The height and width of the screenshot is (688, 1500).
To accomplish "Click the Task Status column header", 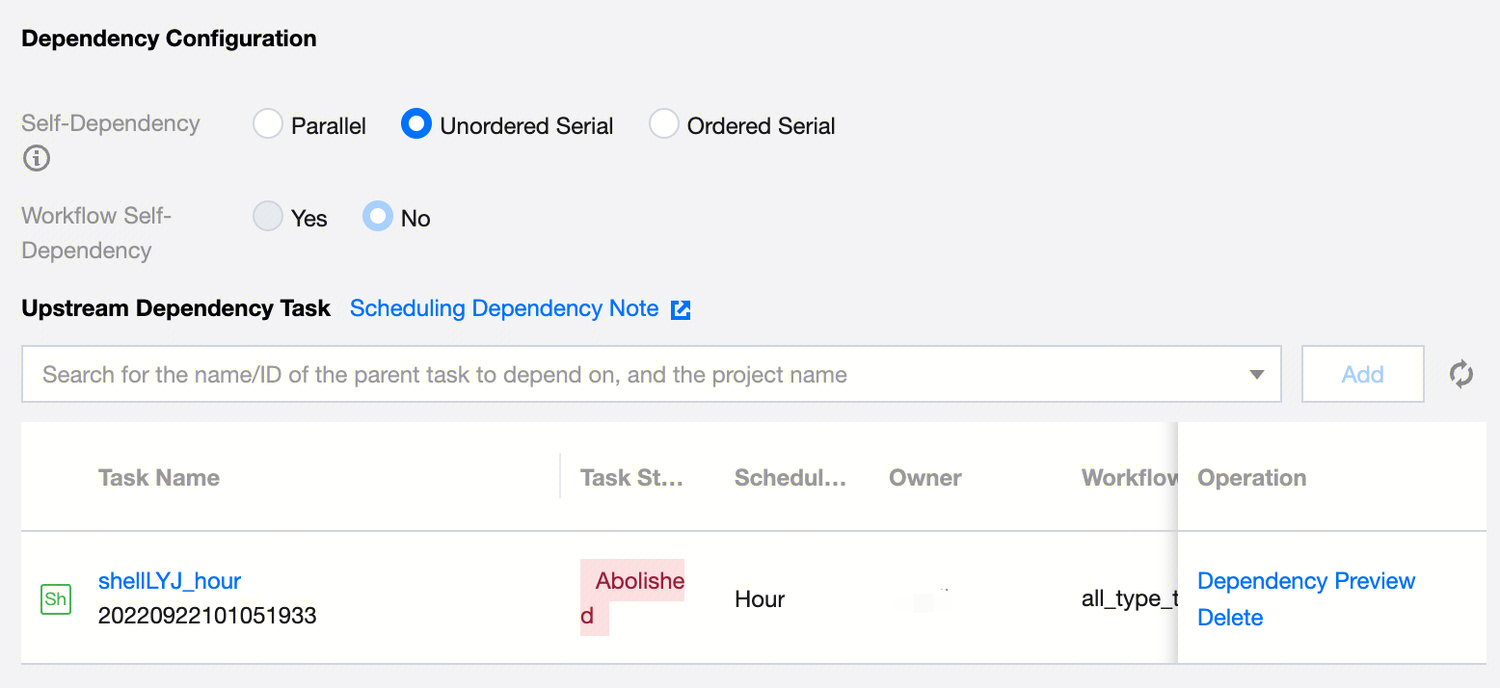I will click(631, 478).
